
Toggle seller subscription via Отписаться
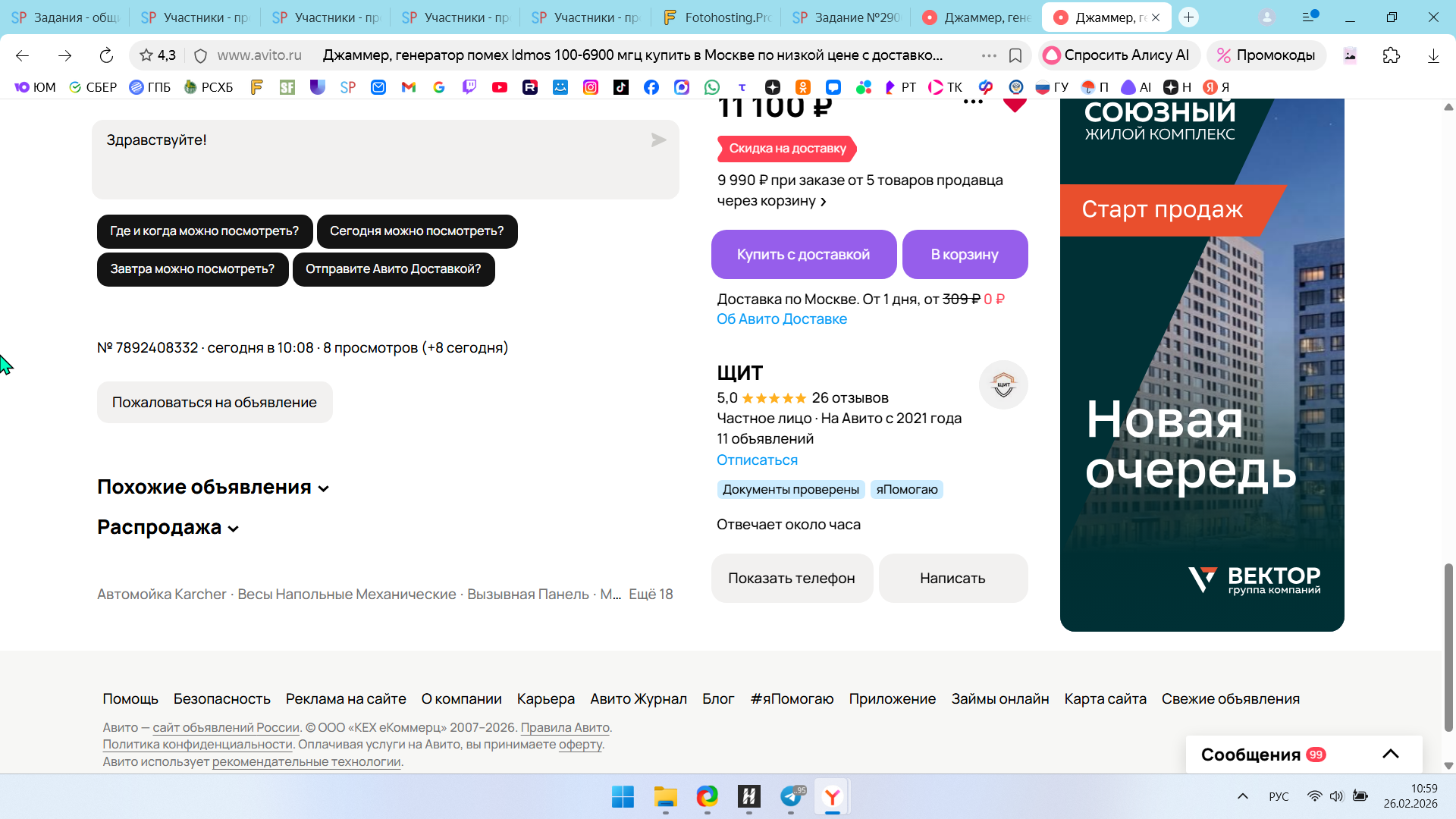pos(757,460)
